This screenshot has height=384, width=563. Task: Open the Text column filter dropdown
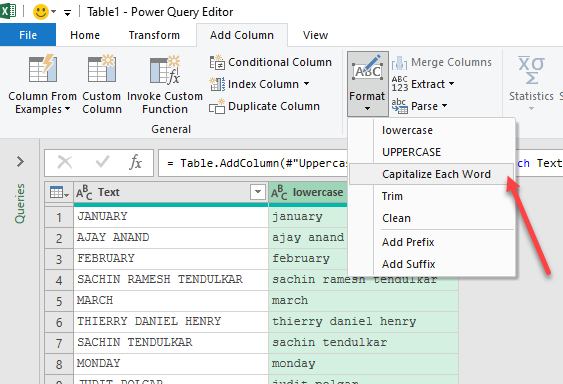pos(258,192)
